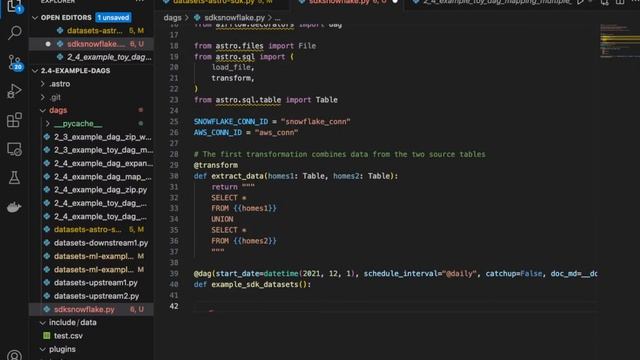
Task: Click AWS_CONN_ID variable on line 24
Action: pyautogui.click(x=218, y=132)
